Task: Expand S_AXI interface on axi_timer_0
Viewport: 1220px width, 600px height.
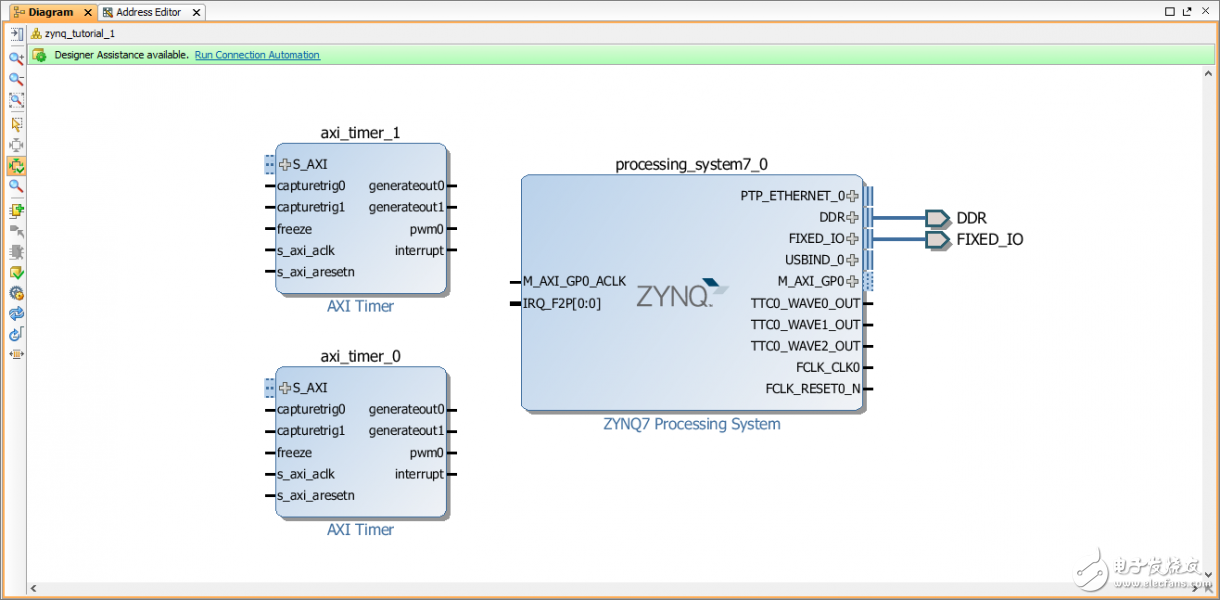Action: click(x=285, y=388)
